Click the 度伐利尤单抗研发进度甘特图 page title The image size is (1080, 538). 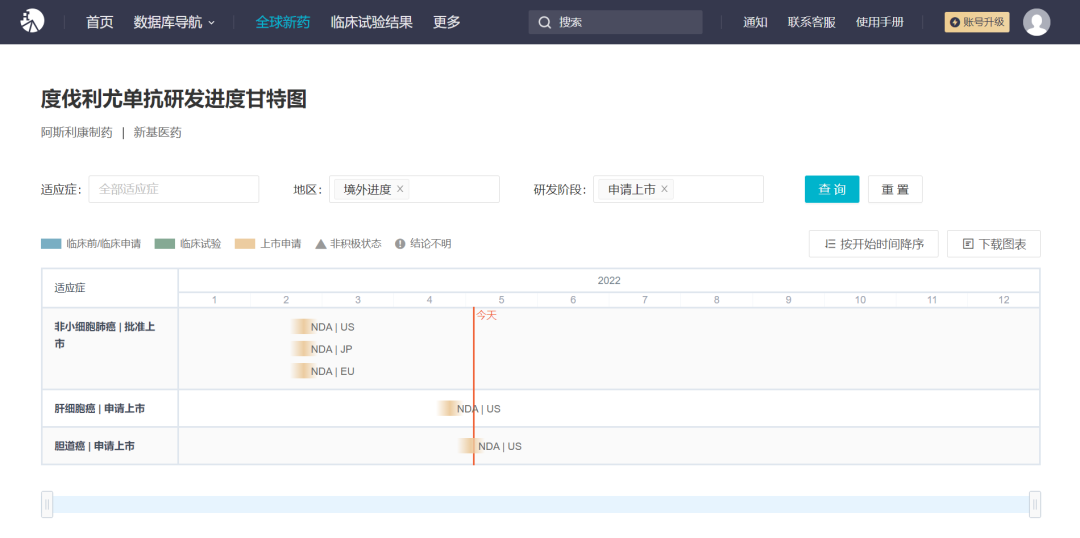174,99
